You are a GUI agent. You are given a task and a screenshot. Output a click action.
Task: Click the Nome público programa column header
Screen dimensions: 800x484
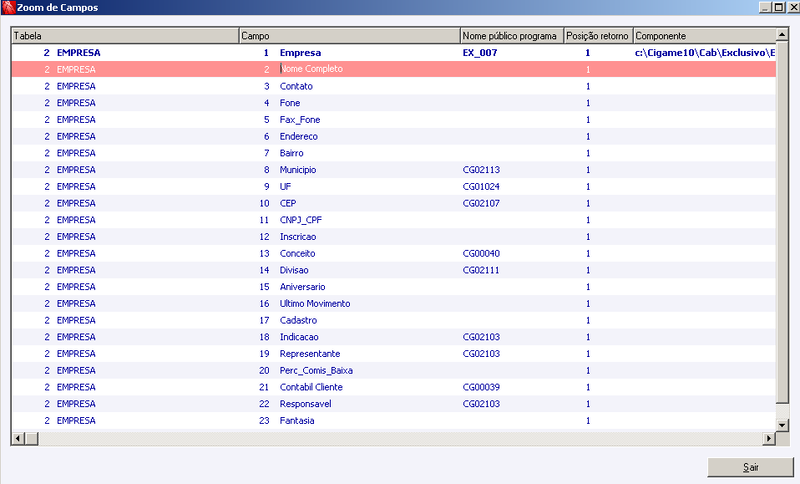click(512, 36)
